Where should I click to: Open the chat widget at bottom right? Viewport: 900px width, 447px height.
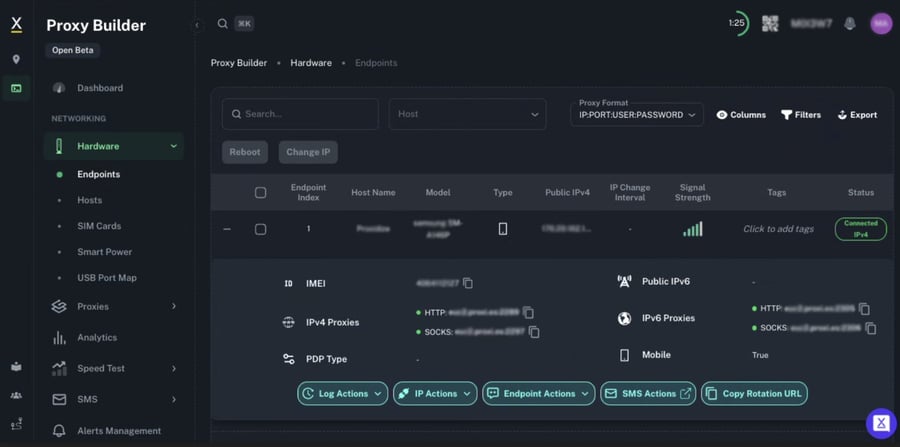pyautogui.click(x=881, y=423)
